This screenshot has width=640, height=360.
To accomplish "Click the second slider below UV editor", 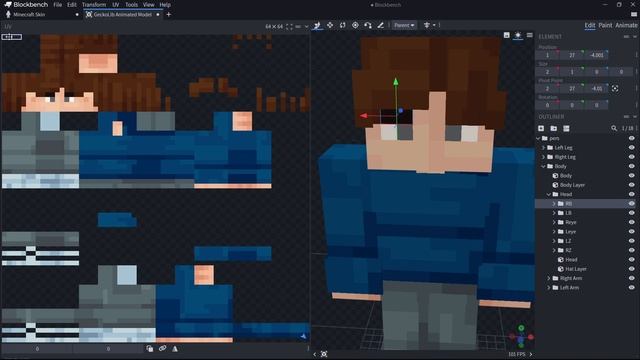I will point(108,349).
